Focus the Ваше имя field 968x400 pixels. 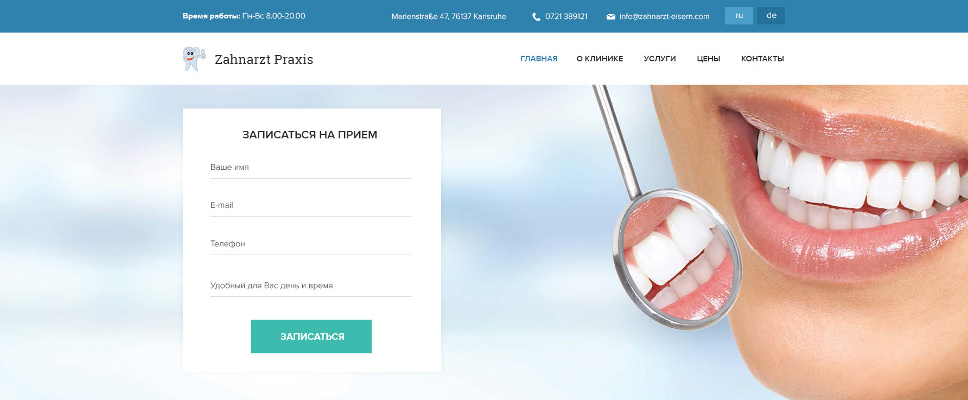click(311, 167)
